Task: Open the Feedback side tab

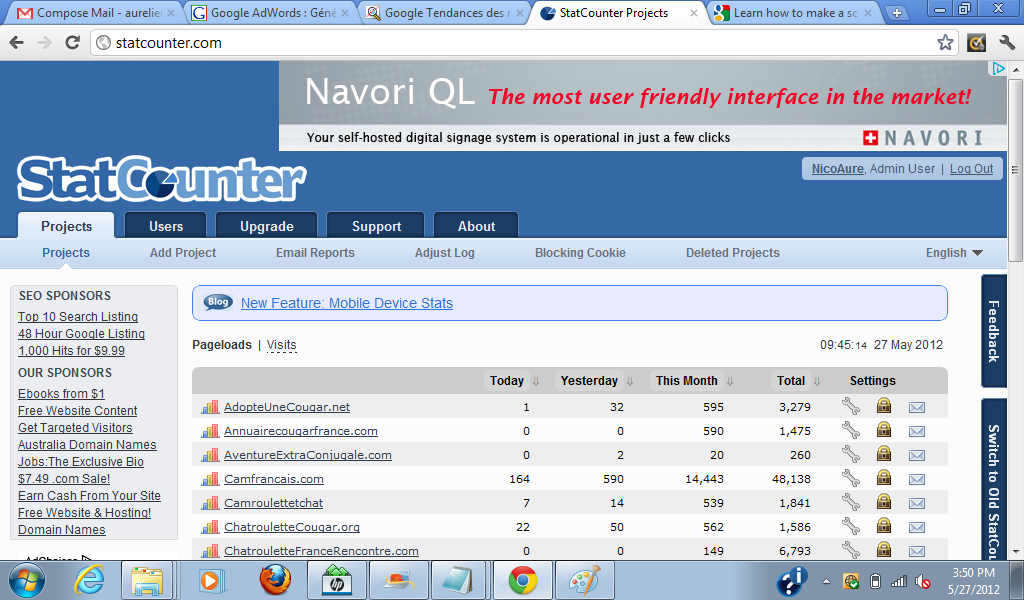Action: (994, 331)
